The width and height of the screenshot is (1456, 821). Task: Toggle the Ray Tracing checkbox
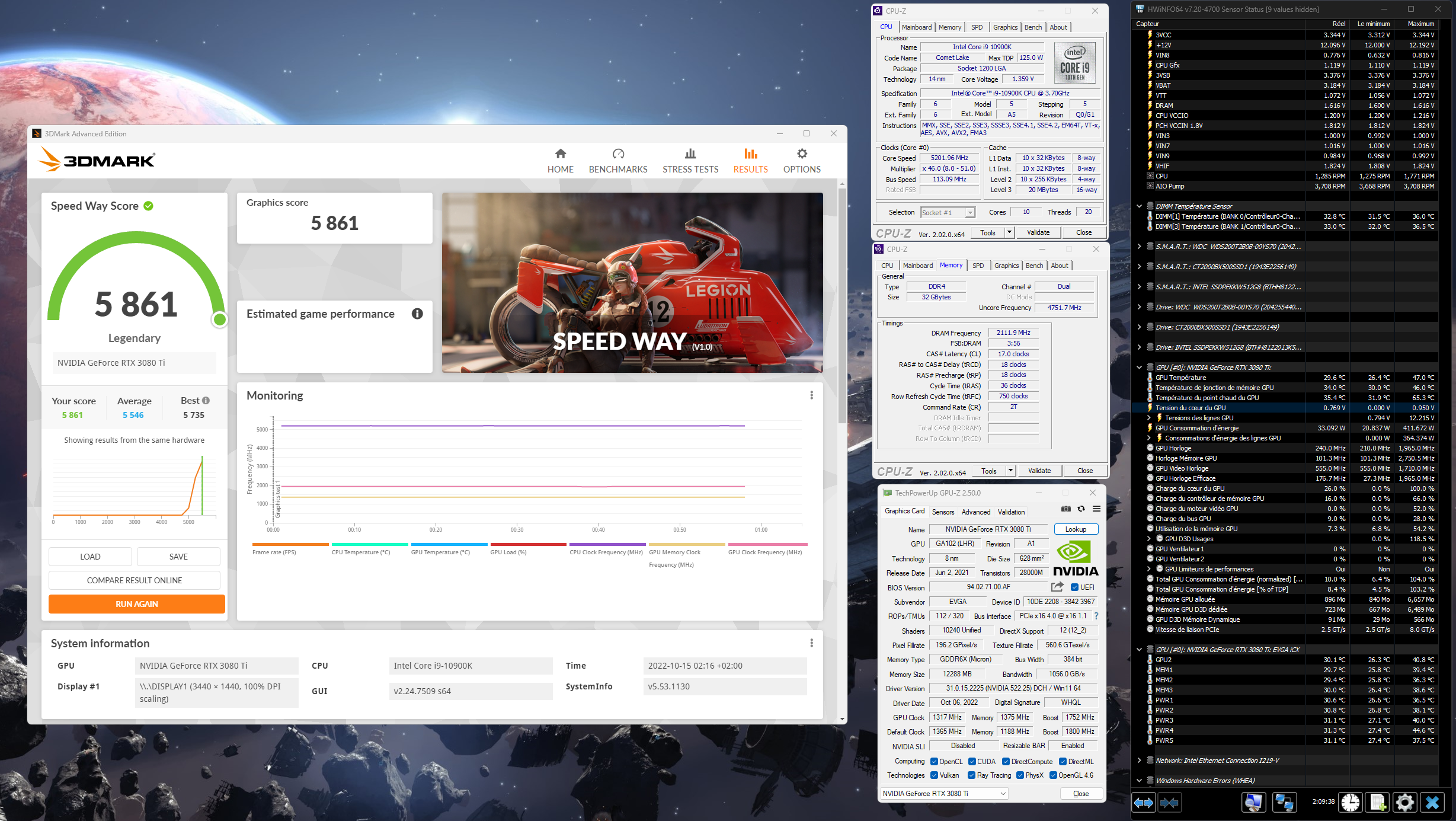[971, 775]
